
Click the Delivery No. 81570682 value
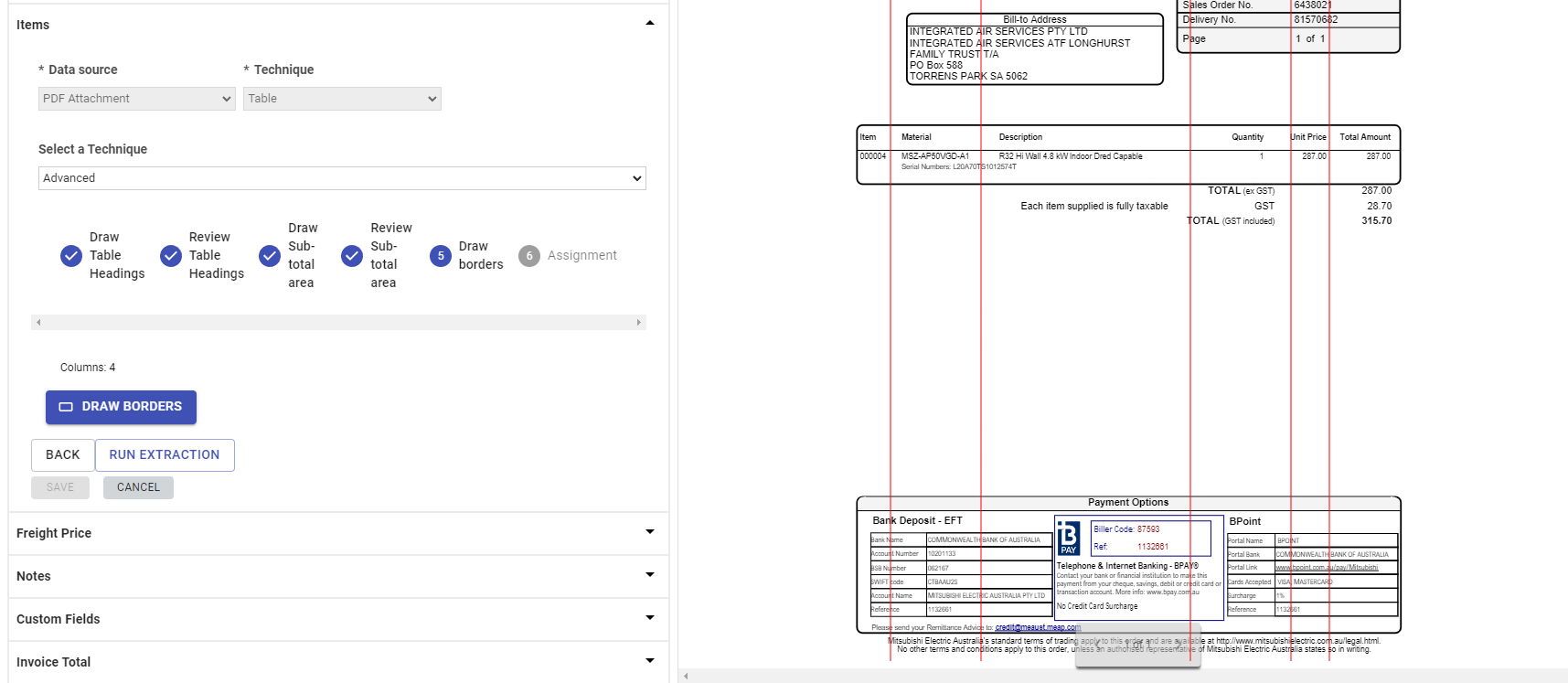tap(1316, 19)
